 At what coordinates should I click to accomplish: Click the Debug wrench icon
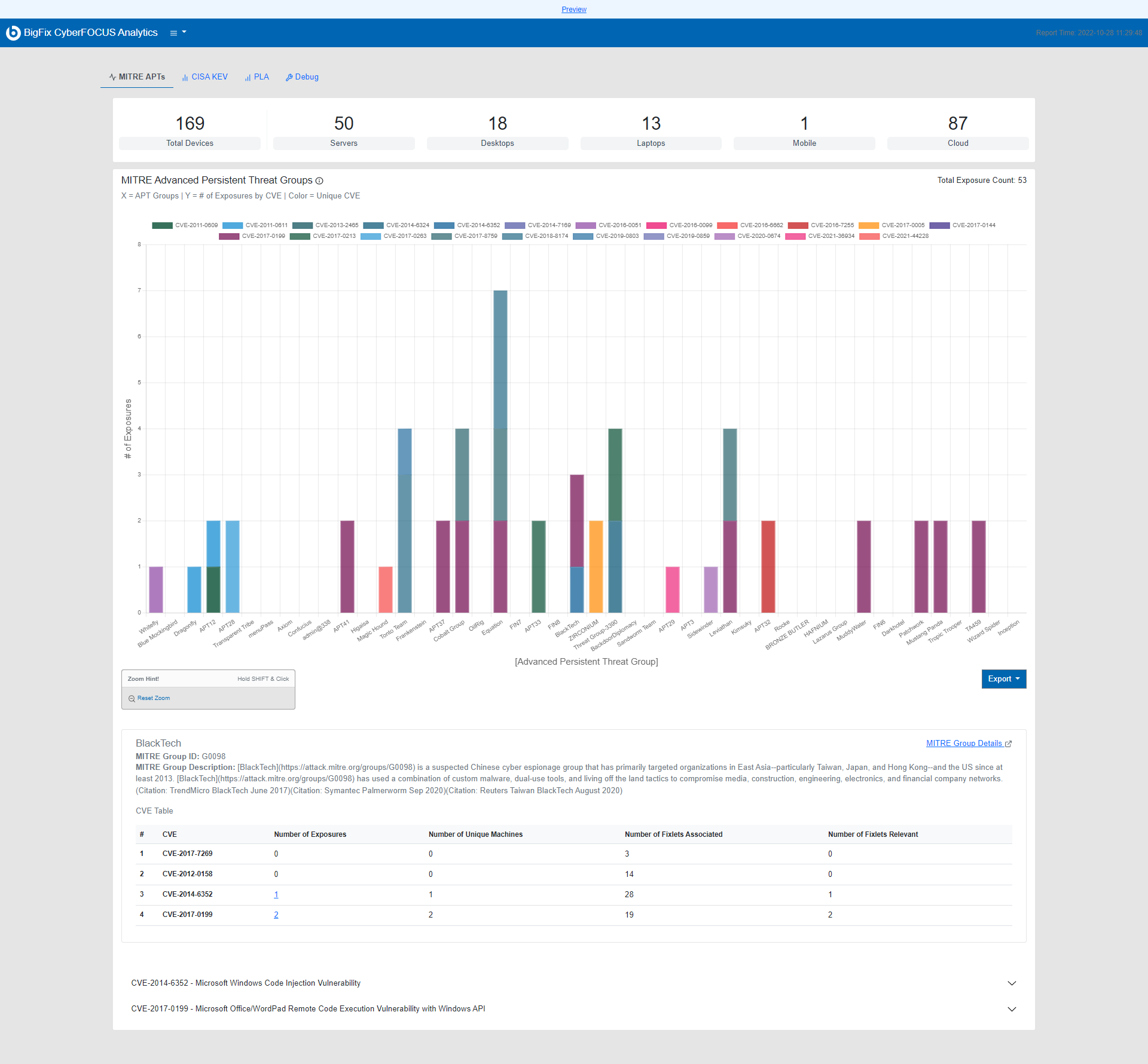pos(289,78)
